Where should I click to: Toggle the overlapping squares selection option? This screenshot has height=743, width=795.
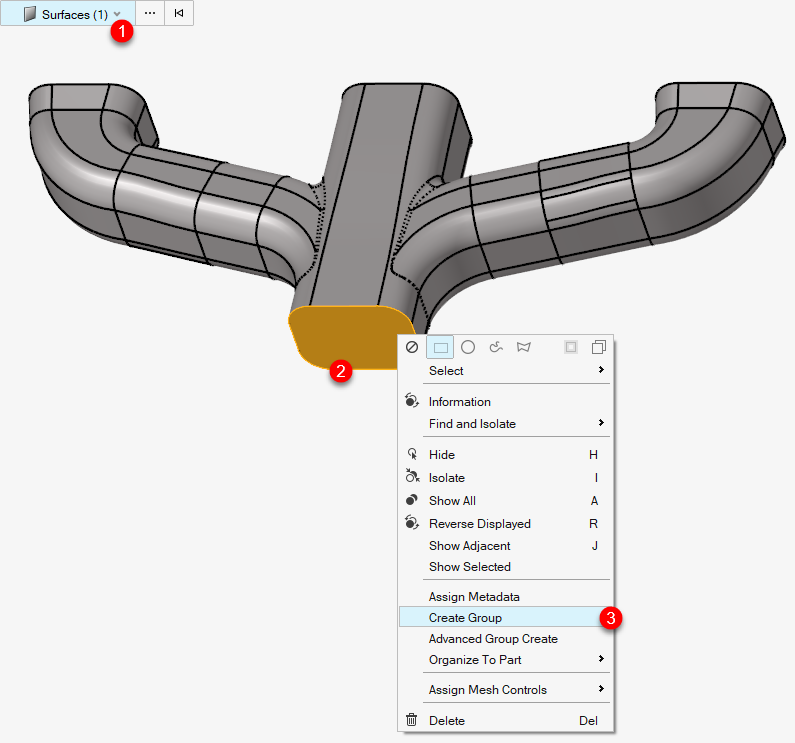599,347
